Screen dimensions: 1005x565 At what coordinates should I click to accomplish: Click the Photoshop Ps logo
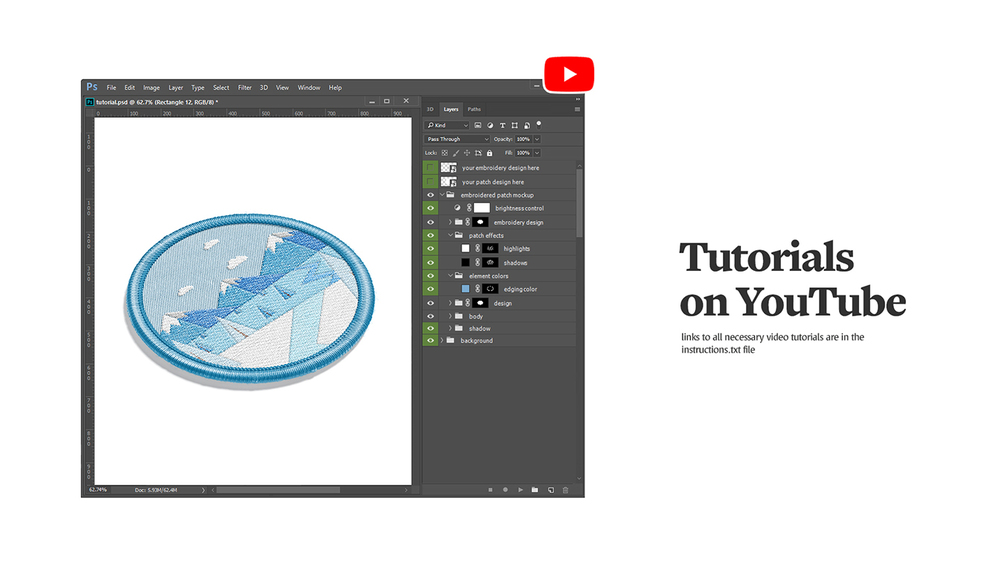(92, 87)
